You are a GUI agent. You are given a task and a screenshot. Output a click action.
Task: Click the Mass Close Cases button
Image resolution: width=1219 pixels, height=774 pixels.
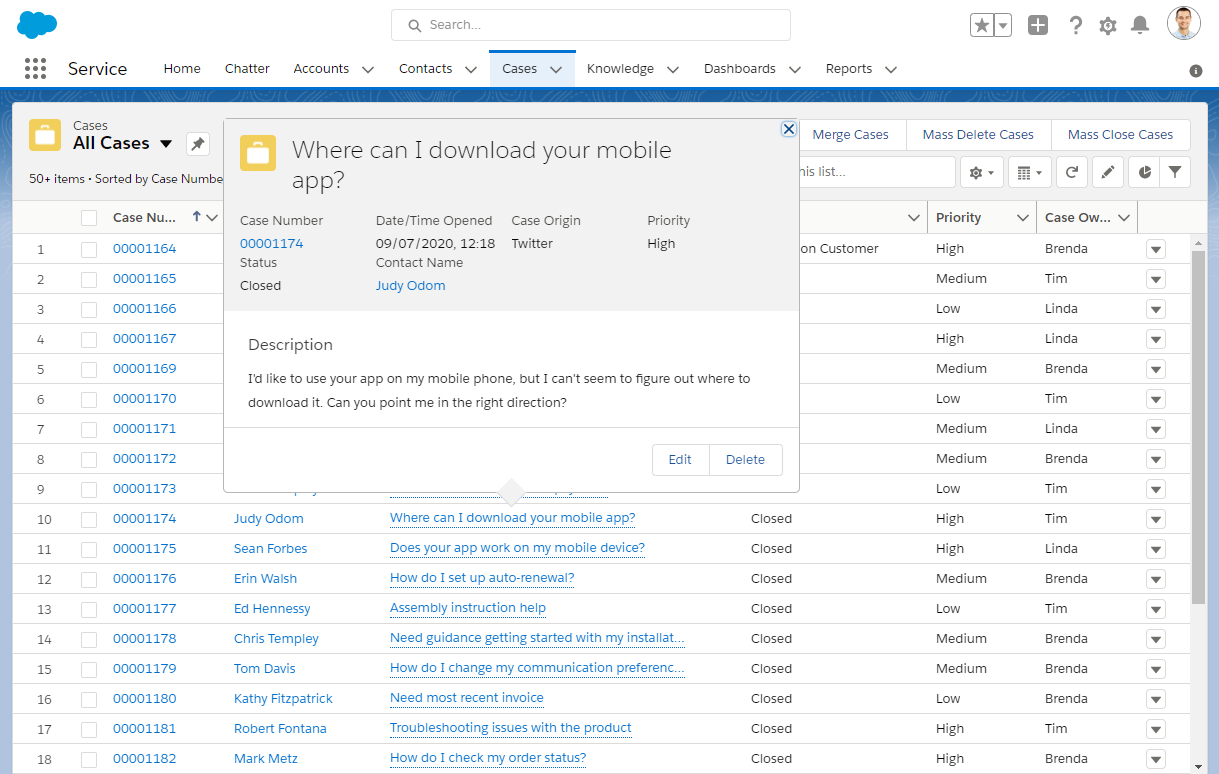coord(1120,134)
